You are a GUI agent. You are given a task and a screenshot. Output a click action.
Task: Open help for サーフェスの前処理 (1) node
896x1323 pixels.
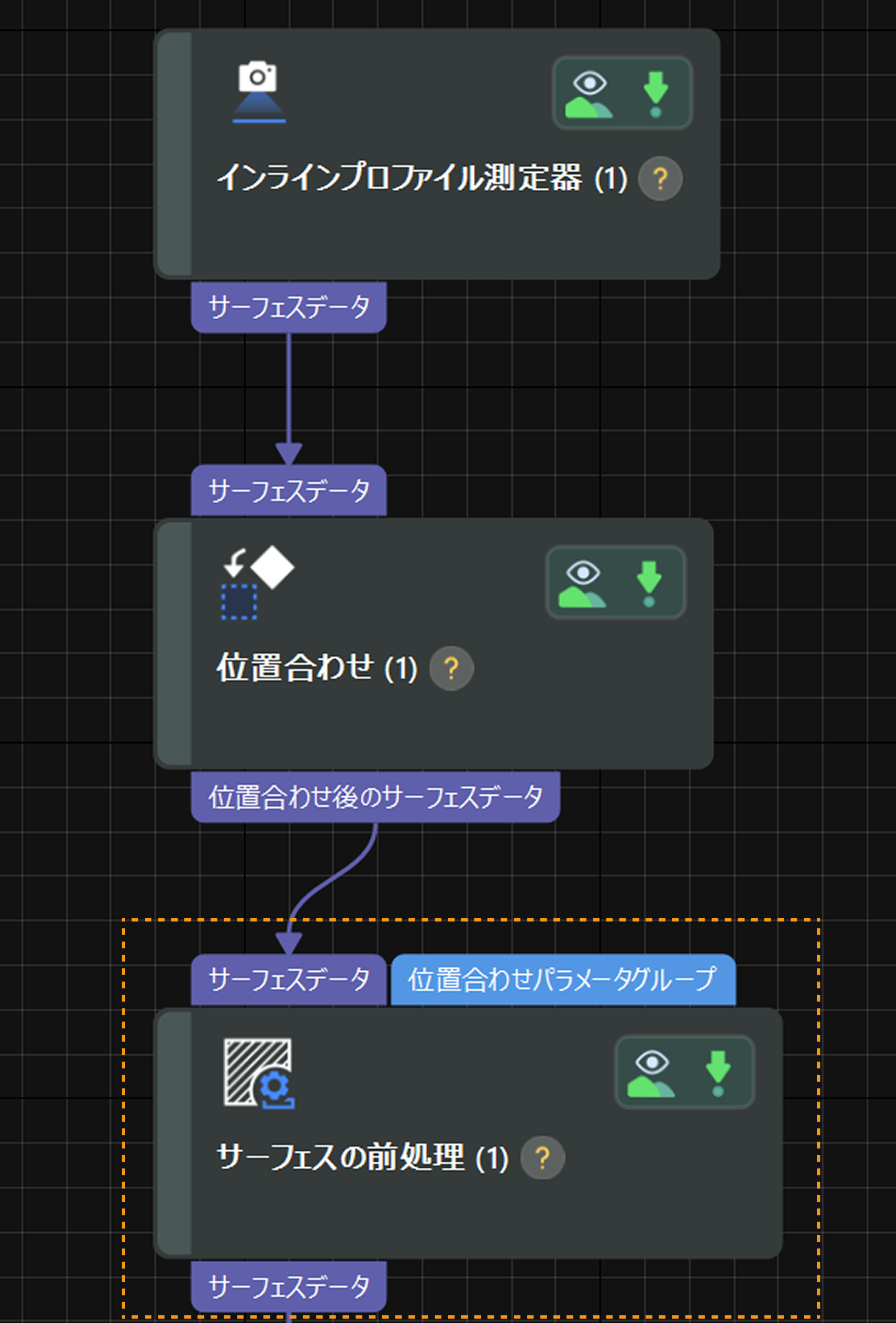[x=542, y=1158]
